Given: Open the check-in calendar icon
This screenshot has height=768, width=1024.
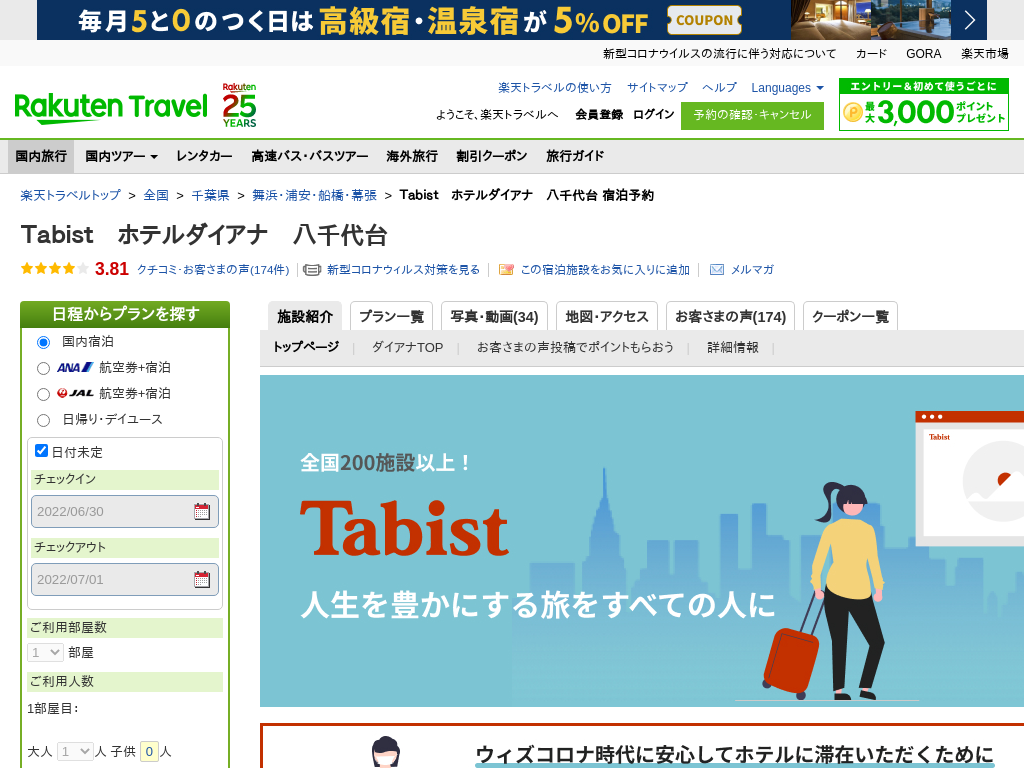Looking at the screenshot, I should click(x=202, y=511).
